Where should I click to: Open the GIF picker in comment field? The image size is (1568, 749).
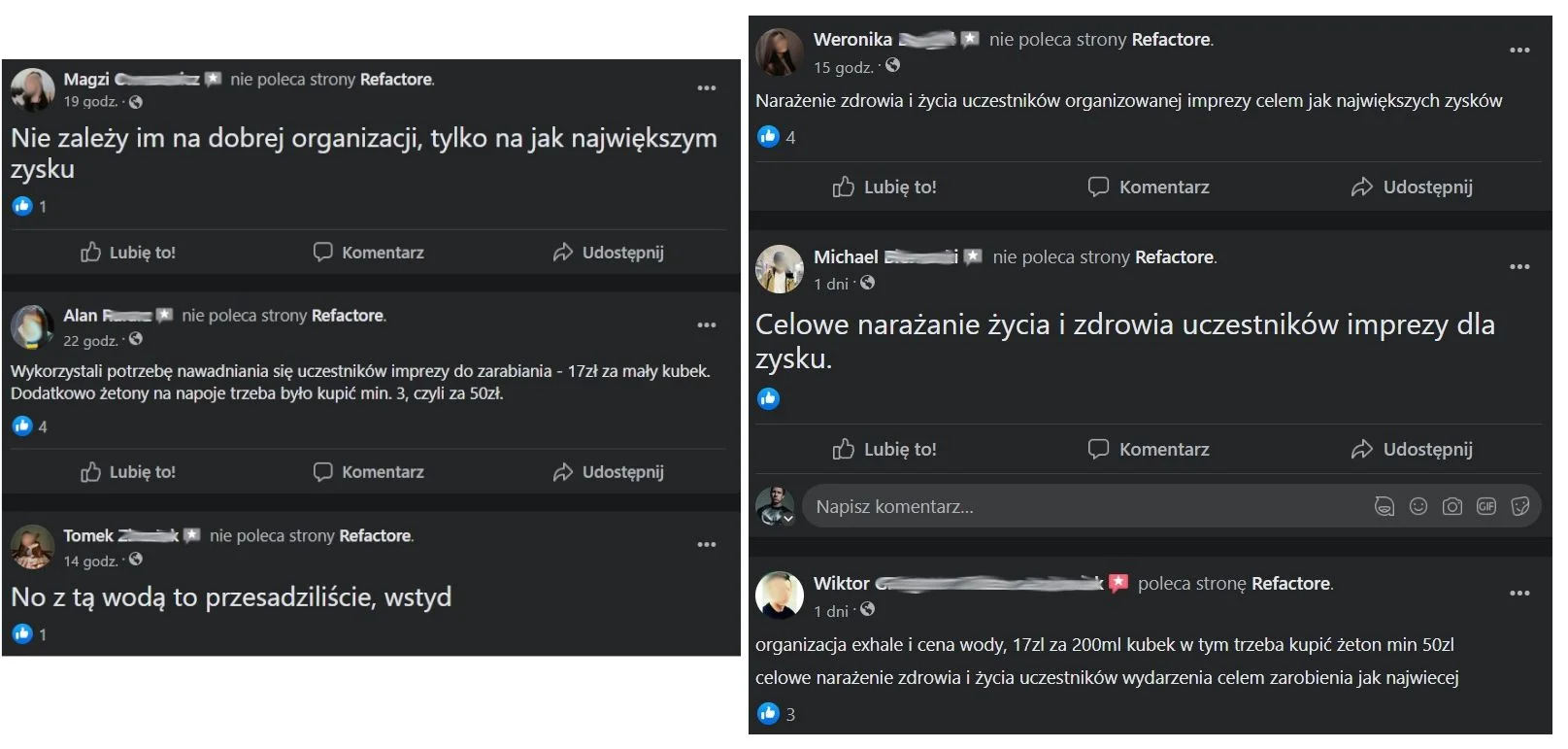click(x=1486, y=506)
